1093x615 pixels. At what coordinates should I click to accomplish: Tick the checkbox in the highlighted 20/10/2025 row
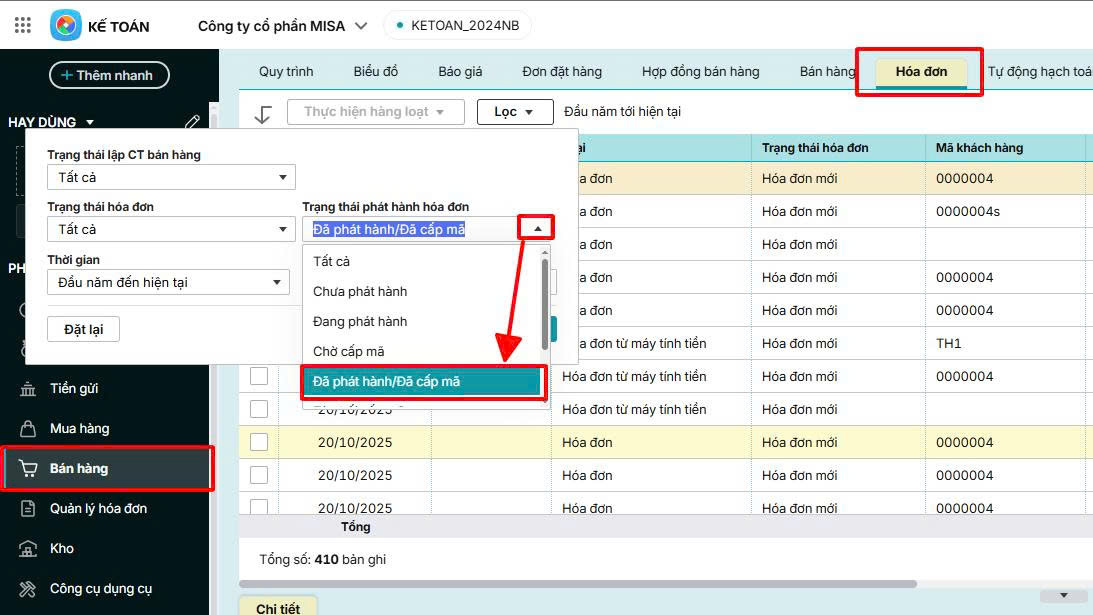point(259,443)
